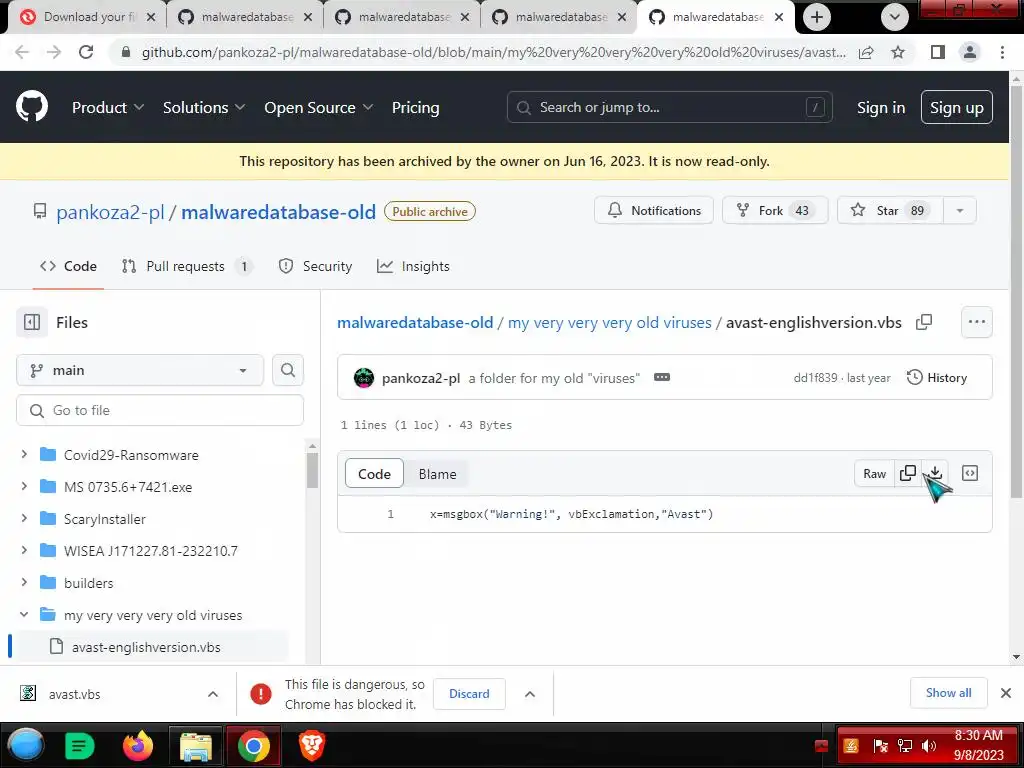Share this page icon in address bar
Image resolution: width=1024 pixels, height=768 pixels.
(x=866, y=52)
